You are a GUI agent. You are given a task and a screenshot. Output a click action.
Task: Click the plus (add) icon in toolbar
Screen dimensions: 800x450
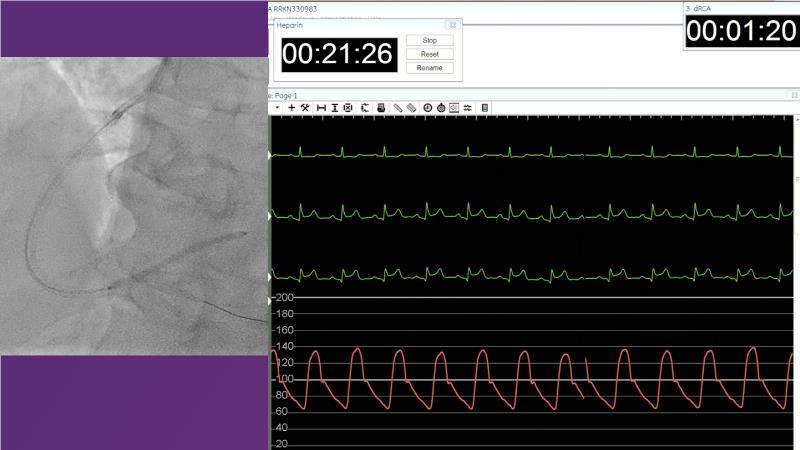pos(292,107)
